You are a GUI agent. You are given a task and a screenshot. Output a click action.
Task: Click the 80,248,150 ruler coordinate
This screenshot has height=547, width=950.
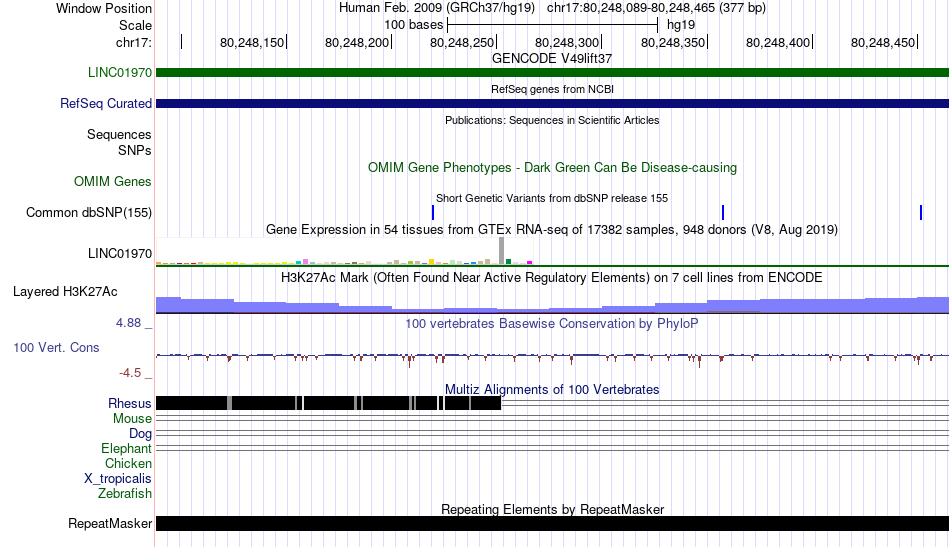(251, 42)
